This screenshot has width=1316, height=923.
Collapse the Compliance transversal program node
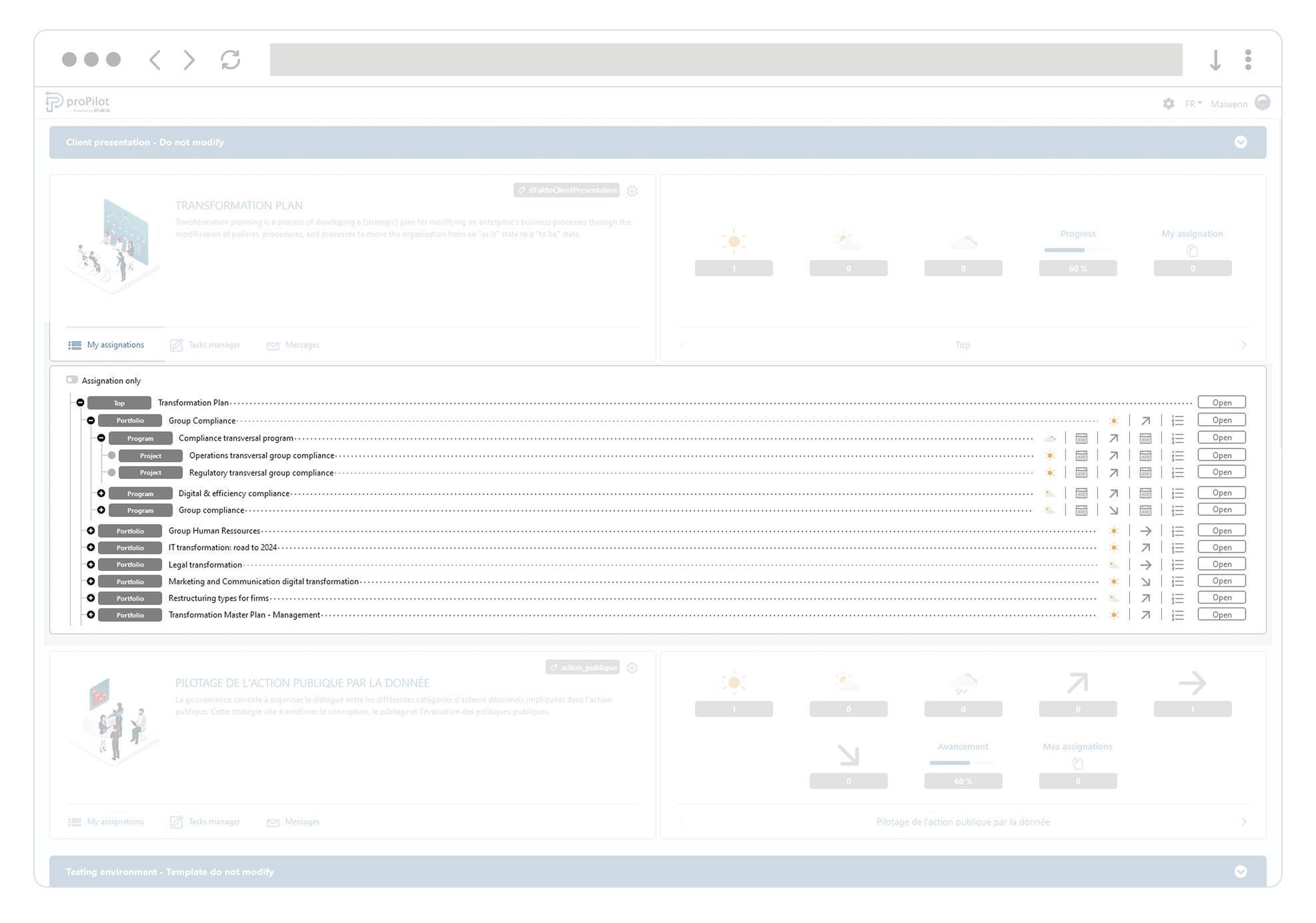101,438
